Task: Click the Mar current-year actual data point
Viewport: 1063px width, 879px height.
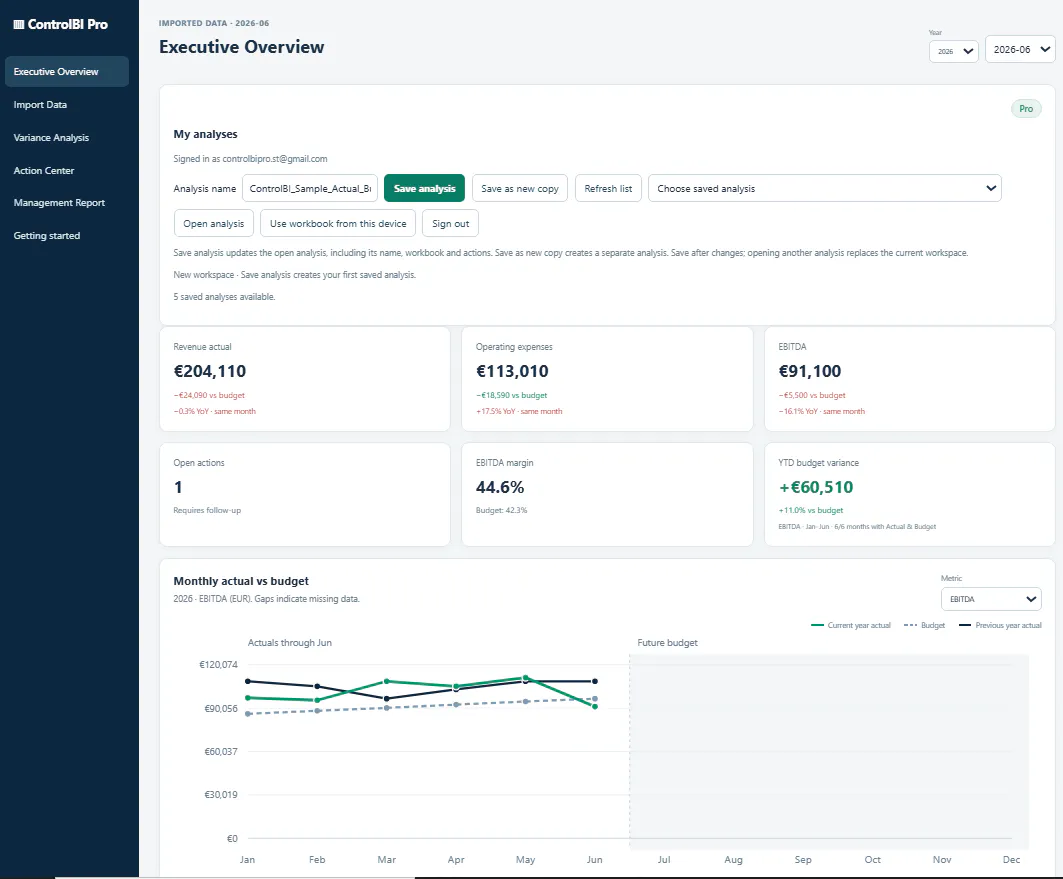Action: click(x=386, y=681)
